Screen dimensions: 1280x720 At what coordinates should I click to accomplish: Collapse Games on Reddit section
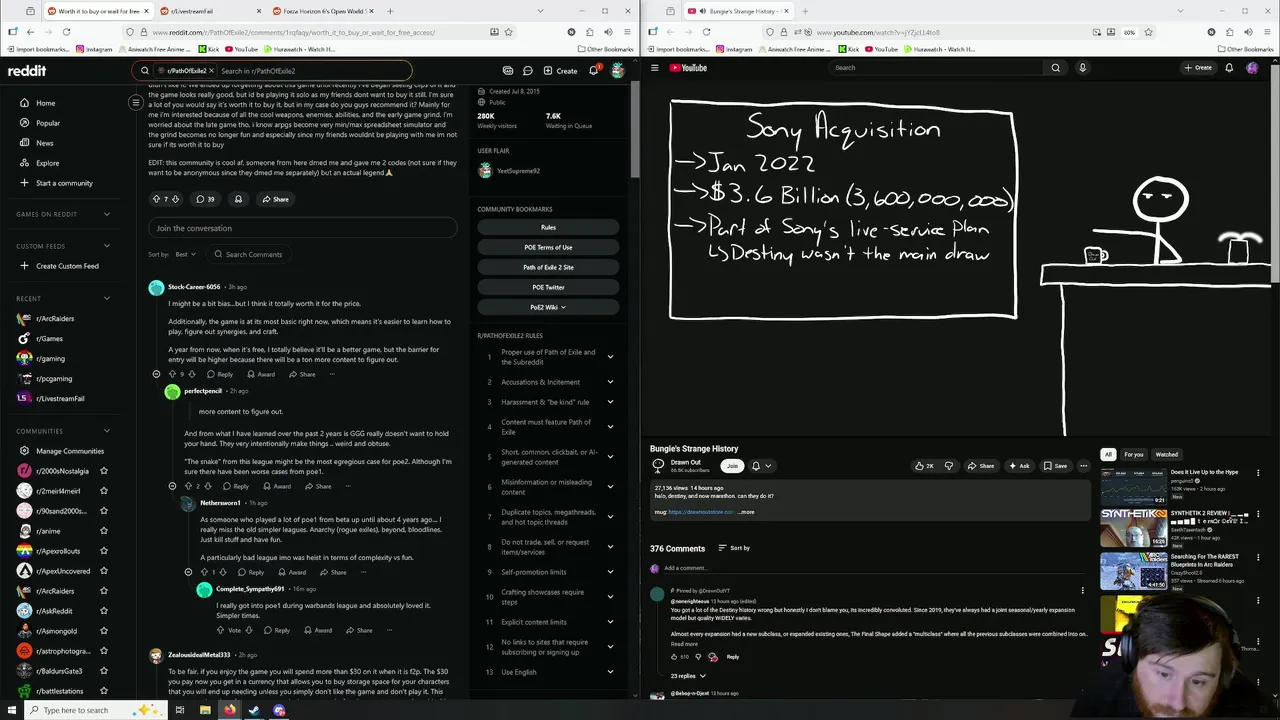pos(109,214)
